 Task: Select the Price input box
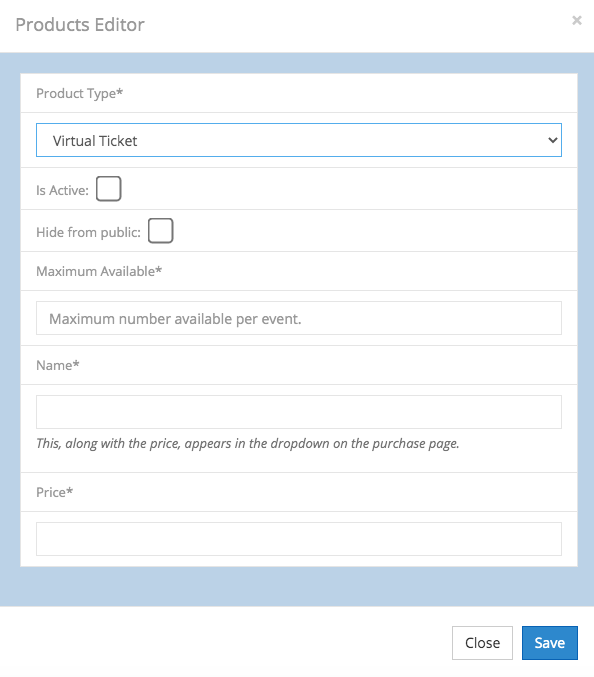click(299, 539)
